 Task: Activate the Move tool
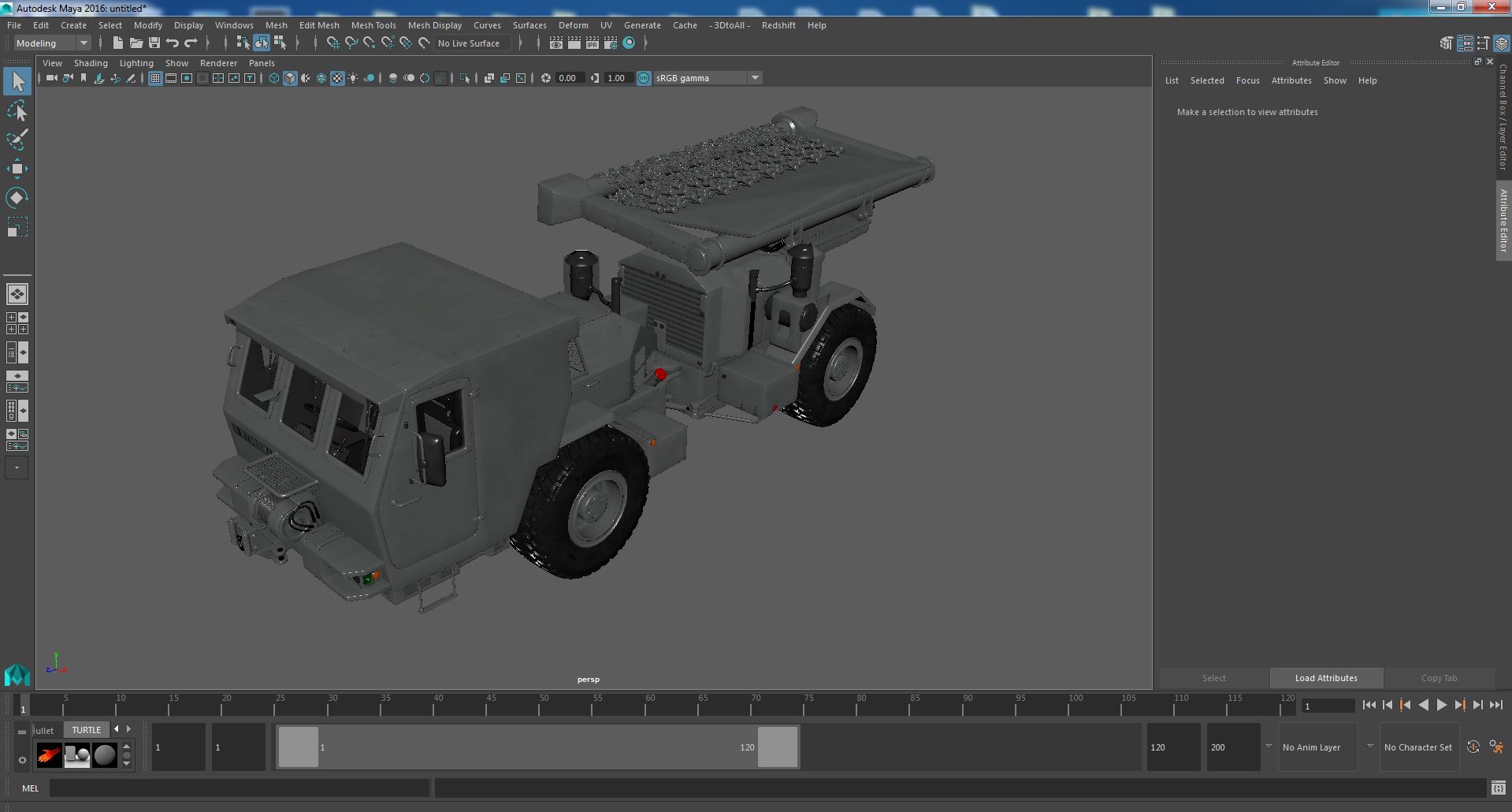click(x=17, y=169)
